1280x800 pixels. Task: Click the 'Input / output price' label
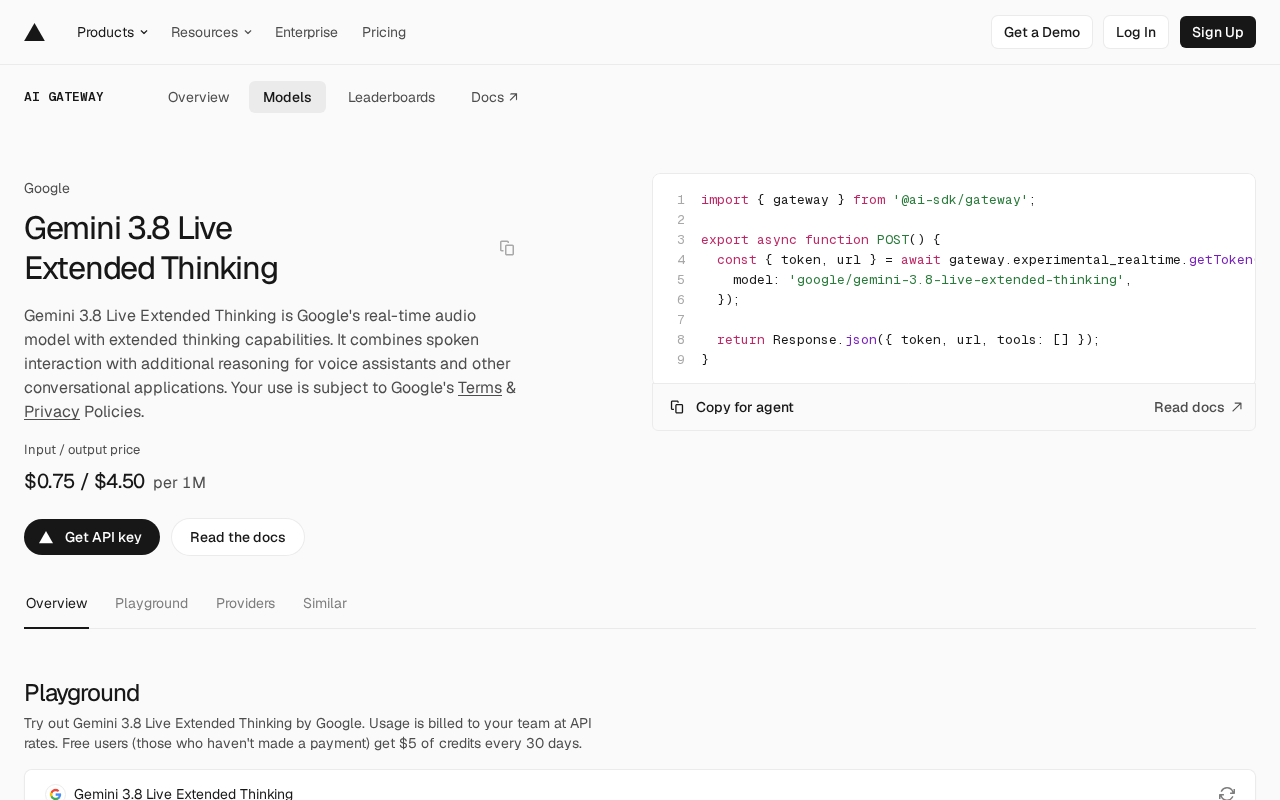coord(82,450)
